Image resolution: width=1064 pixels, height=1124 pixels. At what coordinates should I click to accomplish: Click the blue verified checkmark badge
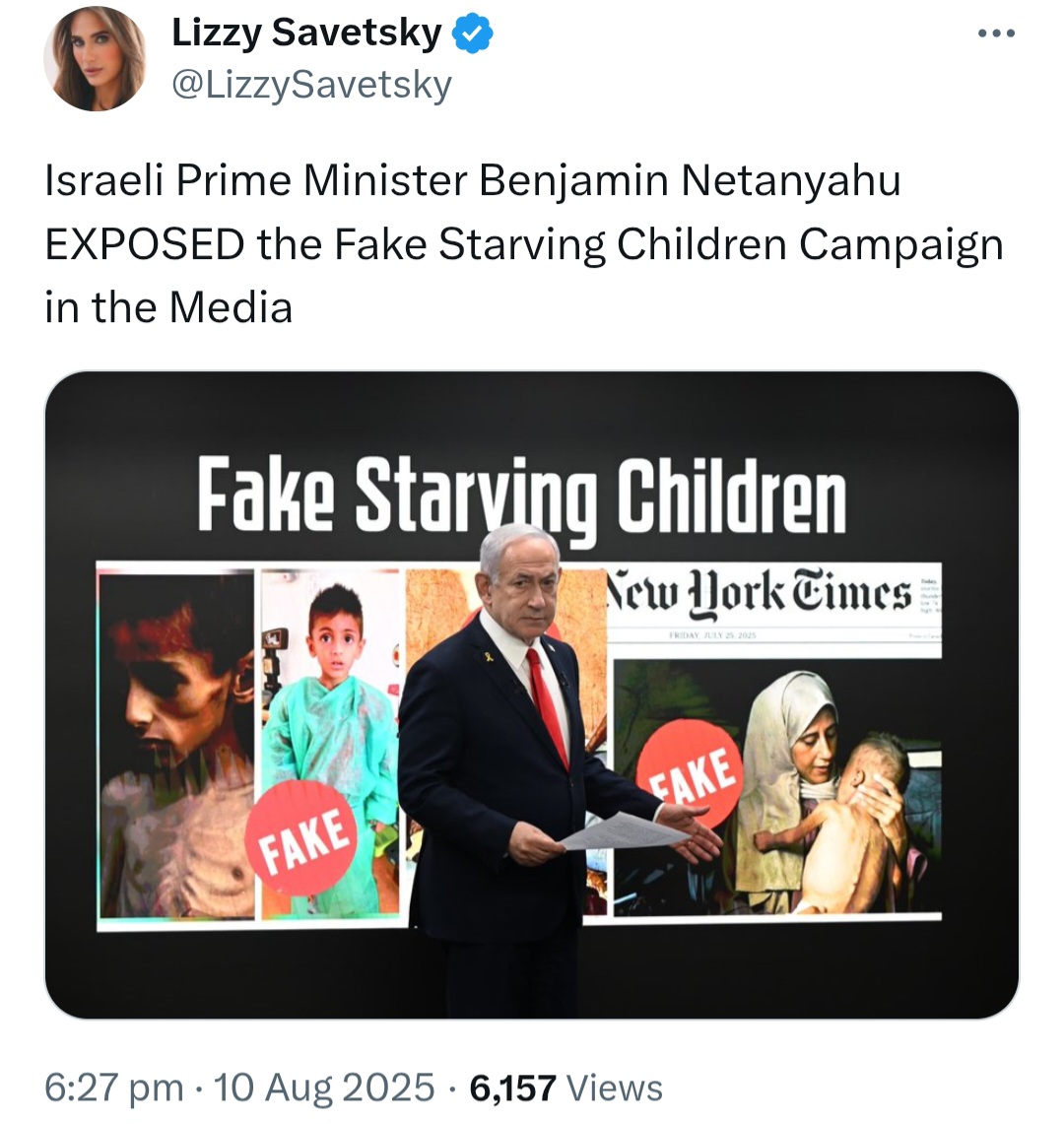point(473,33)
